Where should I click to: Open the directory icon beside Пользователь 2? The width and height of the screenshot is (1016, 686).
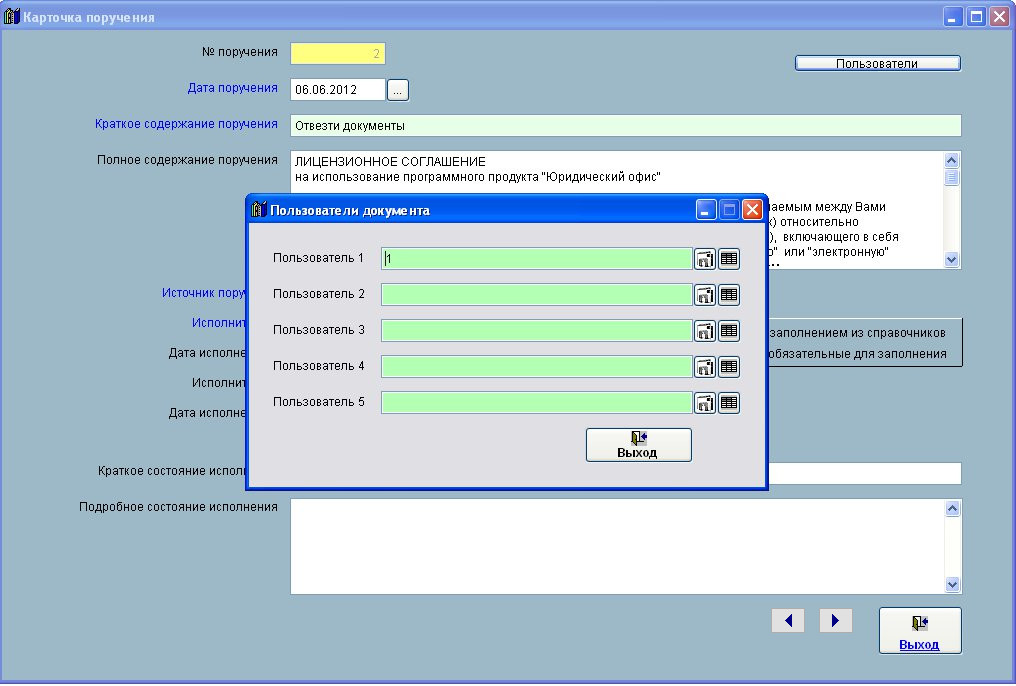(705, 295)
